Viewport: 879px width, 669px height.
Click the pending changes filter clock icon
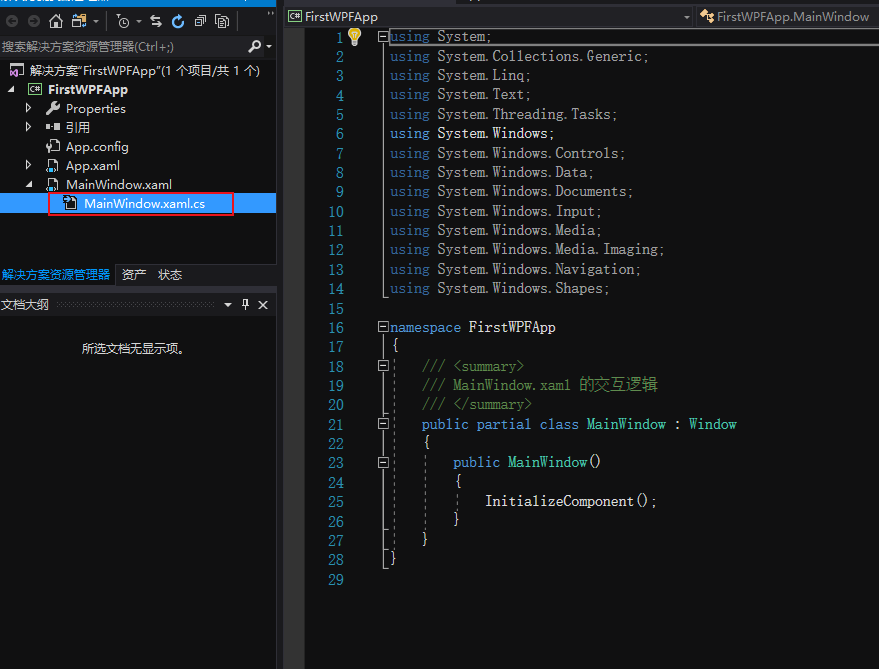pyautogui.click(x=123, y=21)
